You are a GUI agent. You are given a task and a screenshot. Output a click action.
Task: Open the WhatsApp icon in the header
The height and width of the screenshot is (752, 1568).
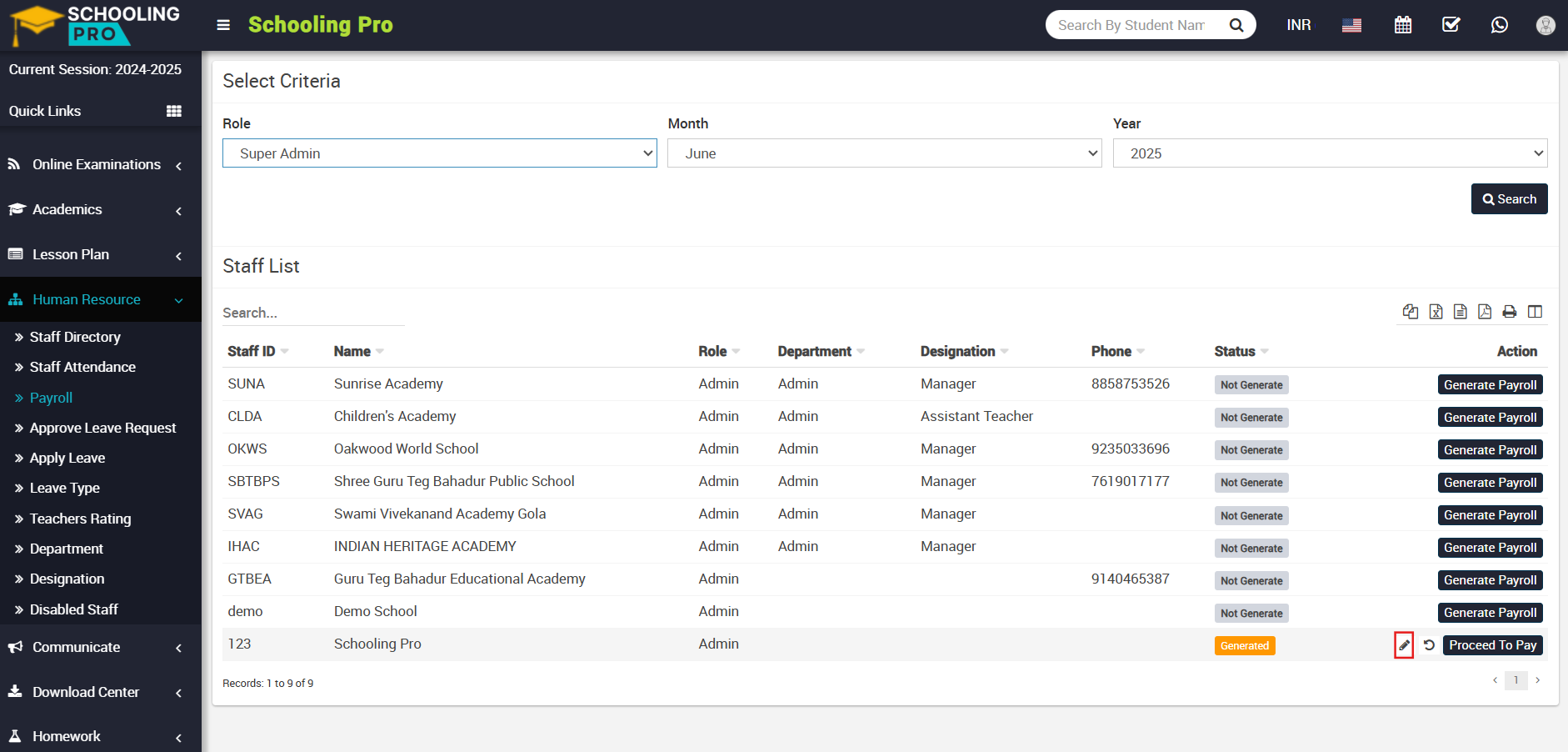(1500, 25)
